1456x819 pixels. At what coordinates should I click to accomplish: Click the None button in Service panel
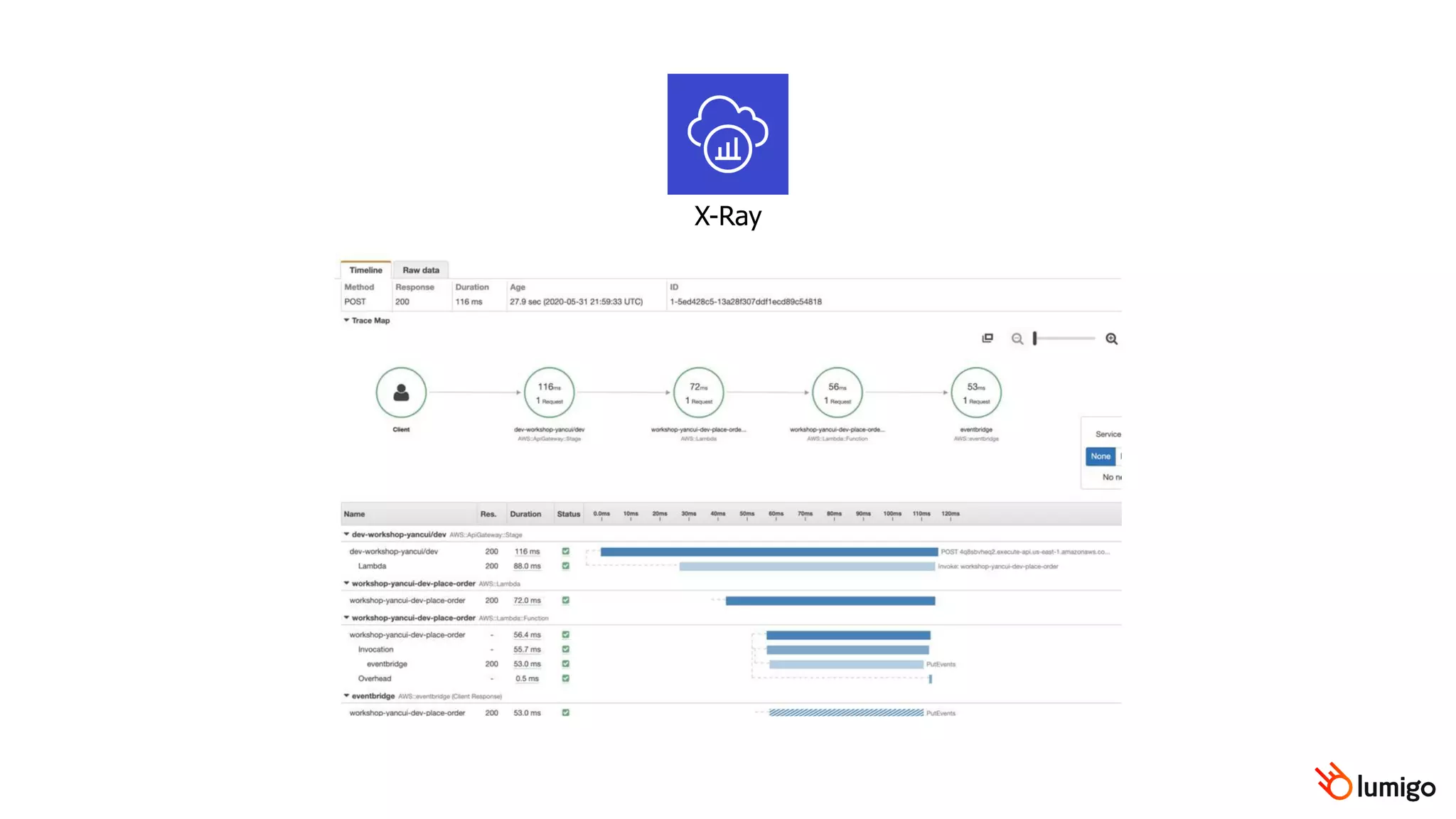pos(1100,456)
